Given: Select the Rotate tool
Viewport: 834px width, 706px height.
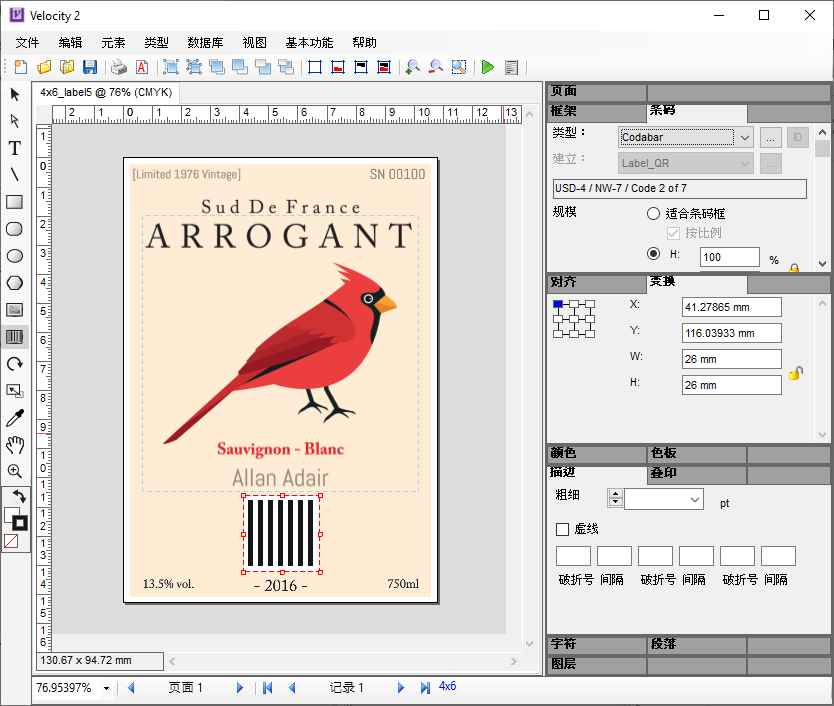Looking at the screenshot, I should 15,364.
